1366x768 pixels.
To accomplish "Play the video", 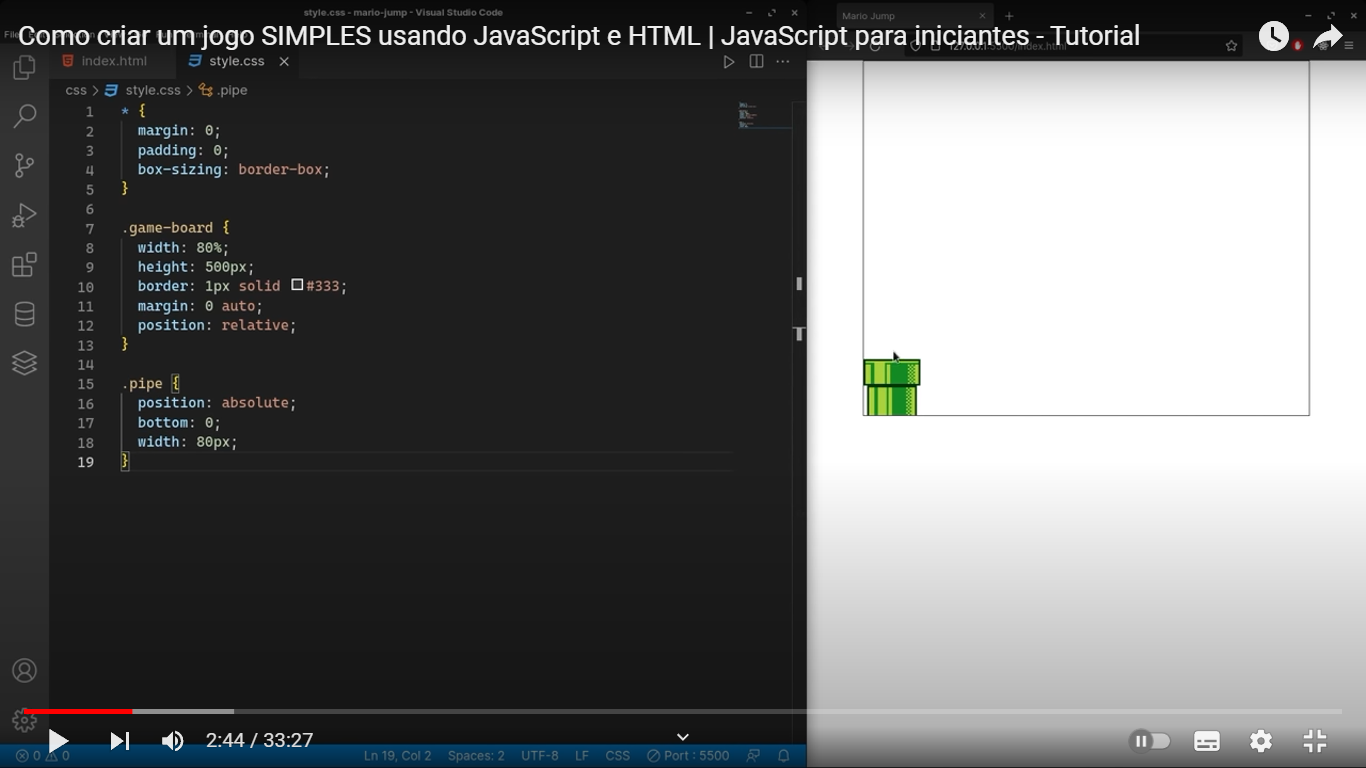I will (x=58, y=741).
